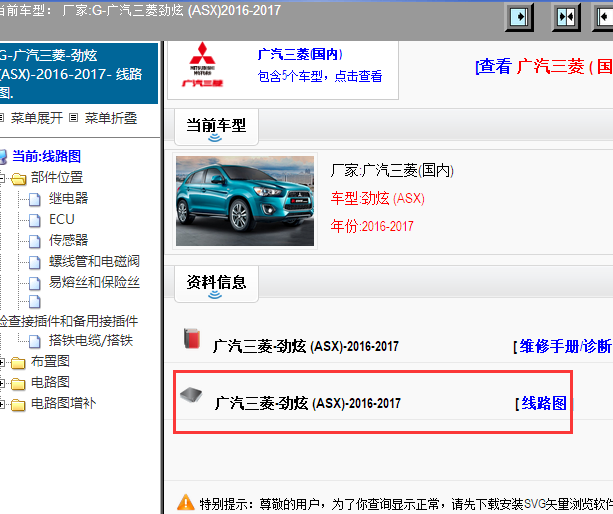Click the icon beside 菜单折叠
Image resolution: width=613 pixels, height=514 pixels.
[73, 118]
